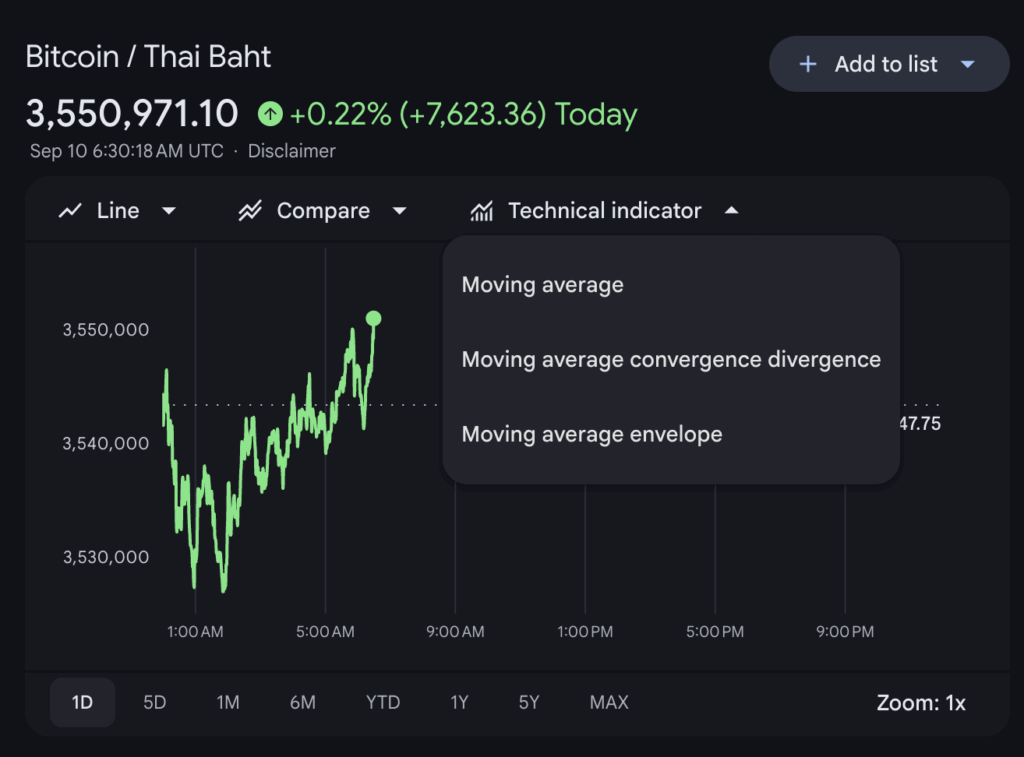
Task: Open the Disclaimer link
Action: (x=292, y=151)
